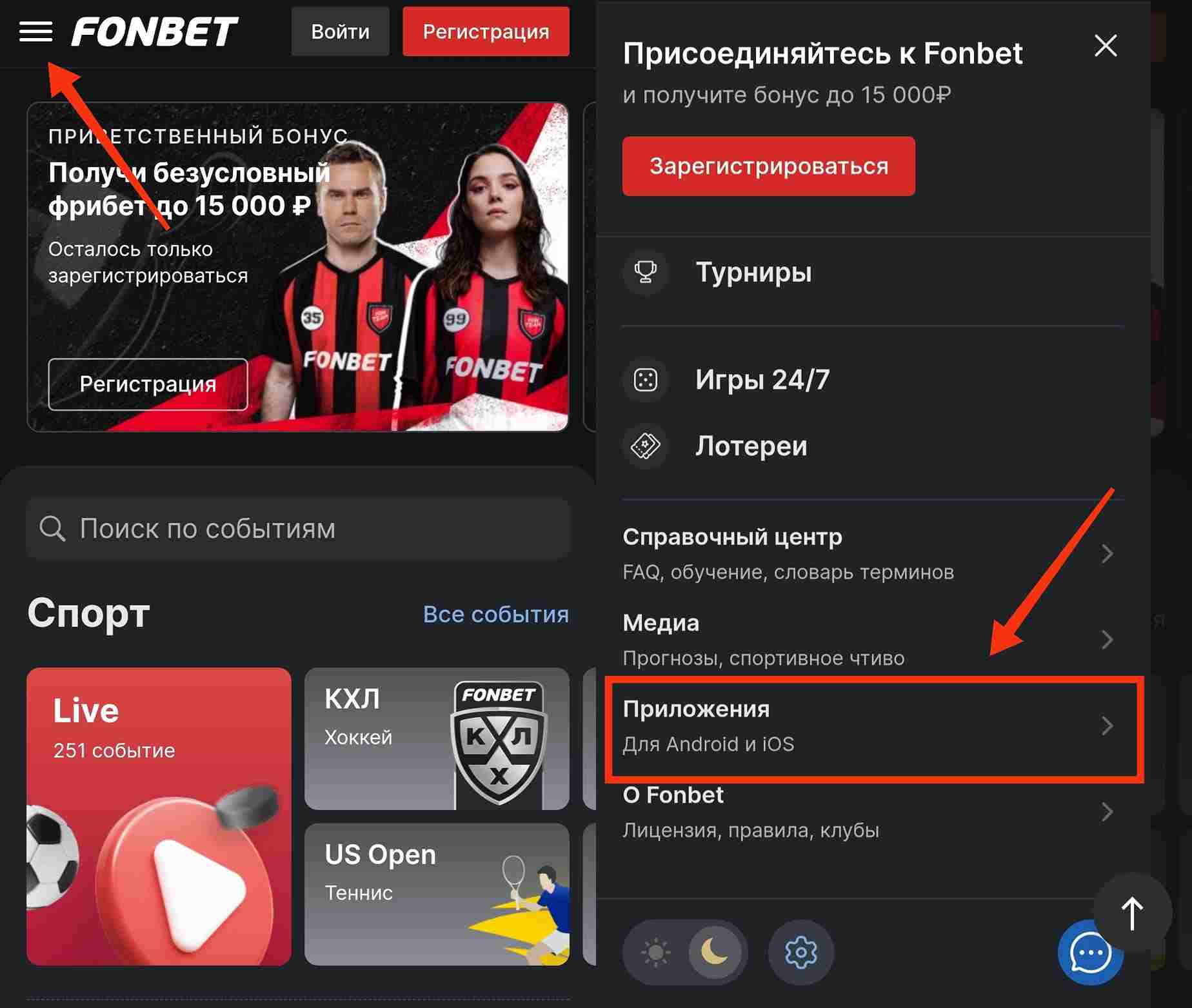
Task: Click '251 событие' text on Live card
Action: tap(114, 751)
